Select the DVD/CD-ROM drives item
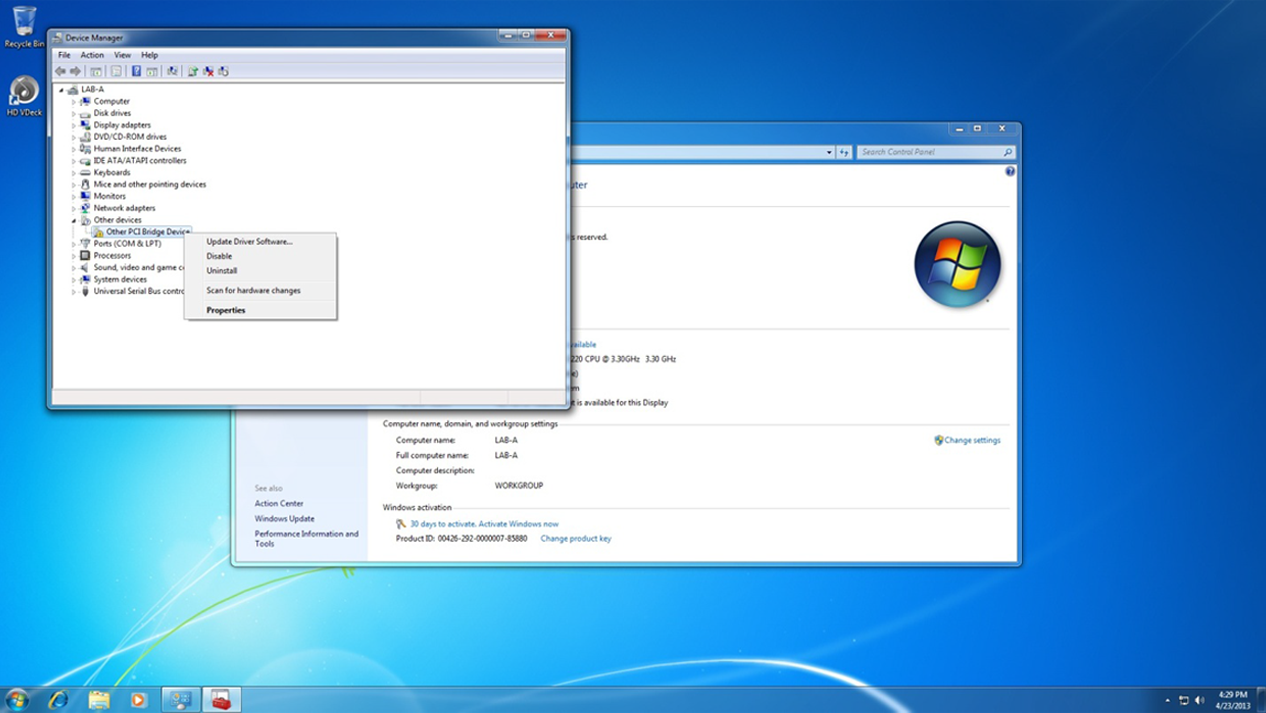This screenshot has height=713, width=1266. click(x=130, y=137)
